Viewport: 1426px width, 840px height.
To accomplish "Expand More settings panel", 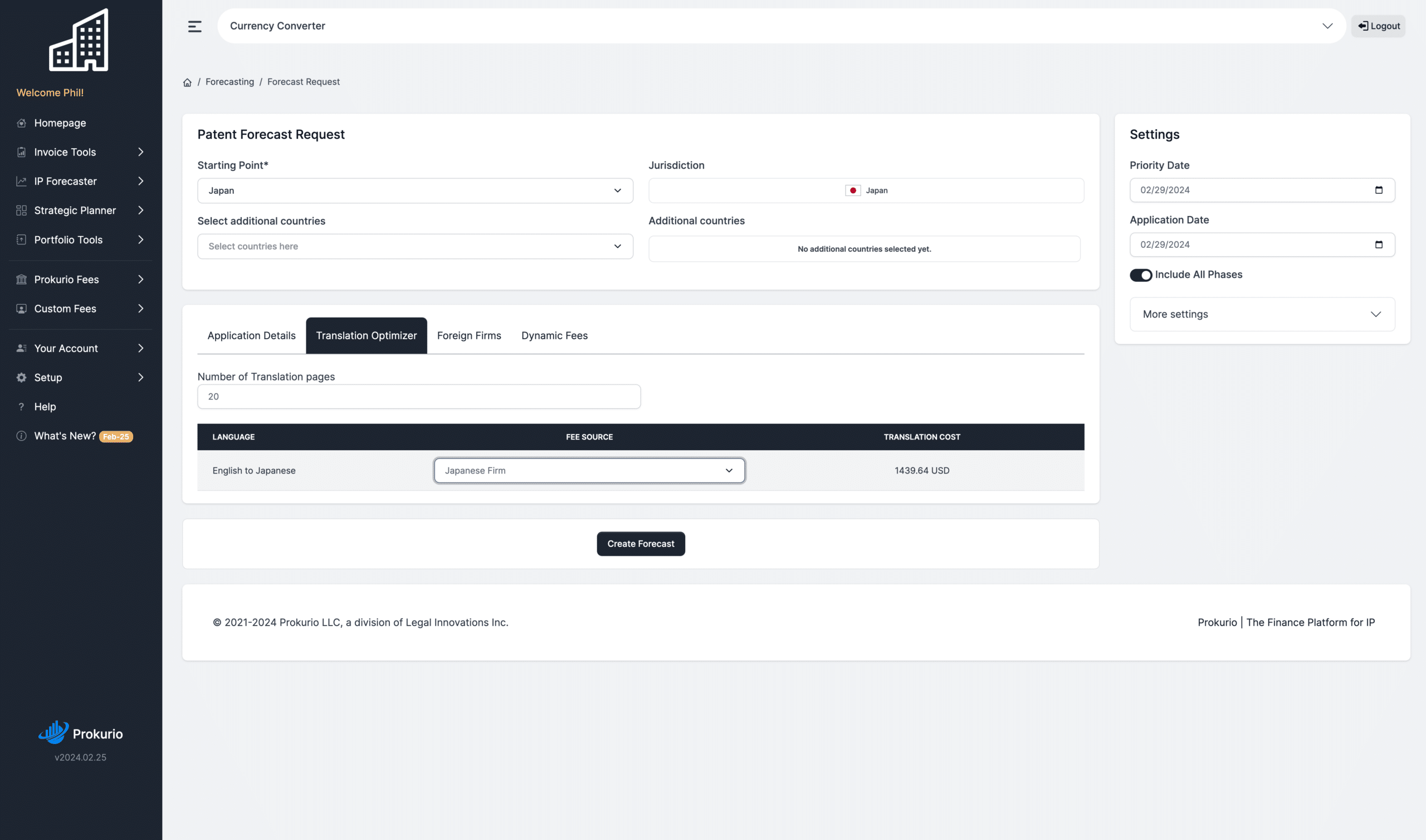I will [1262, 314].
